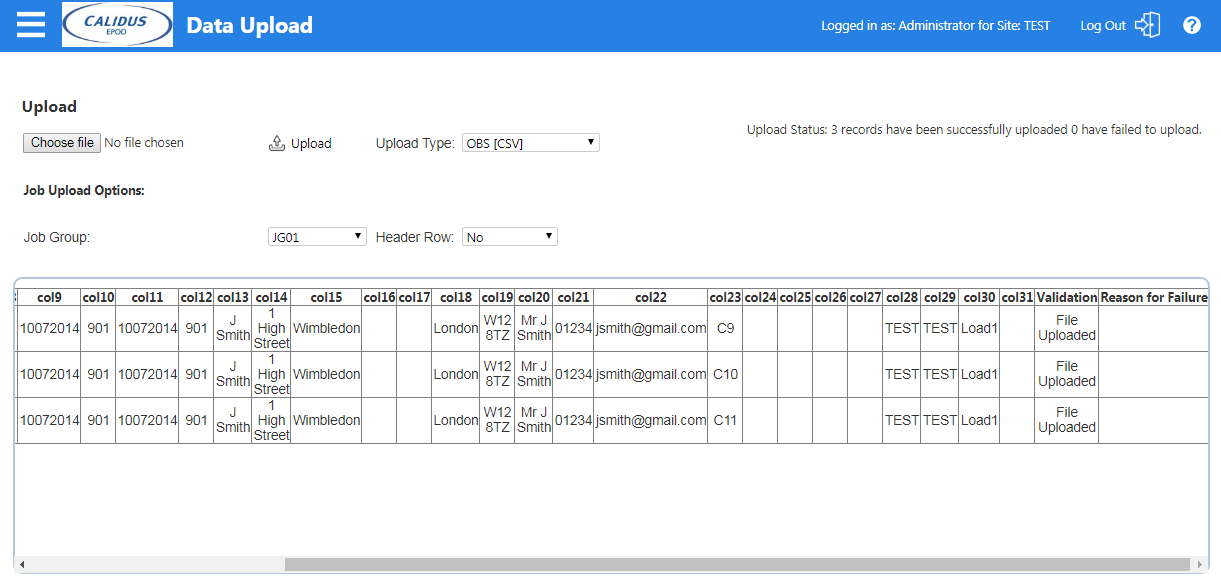
Task: Click the Validation column header
Action: [x=1067, y=297]
